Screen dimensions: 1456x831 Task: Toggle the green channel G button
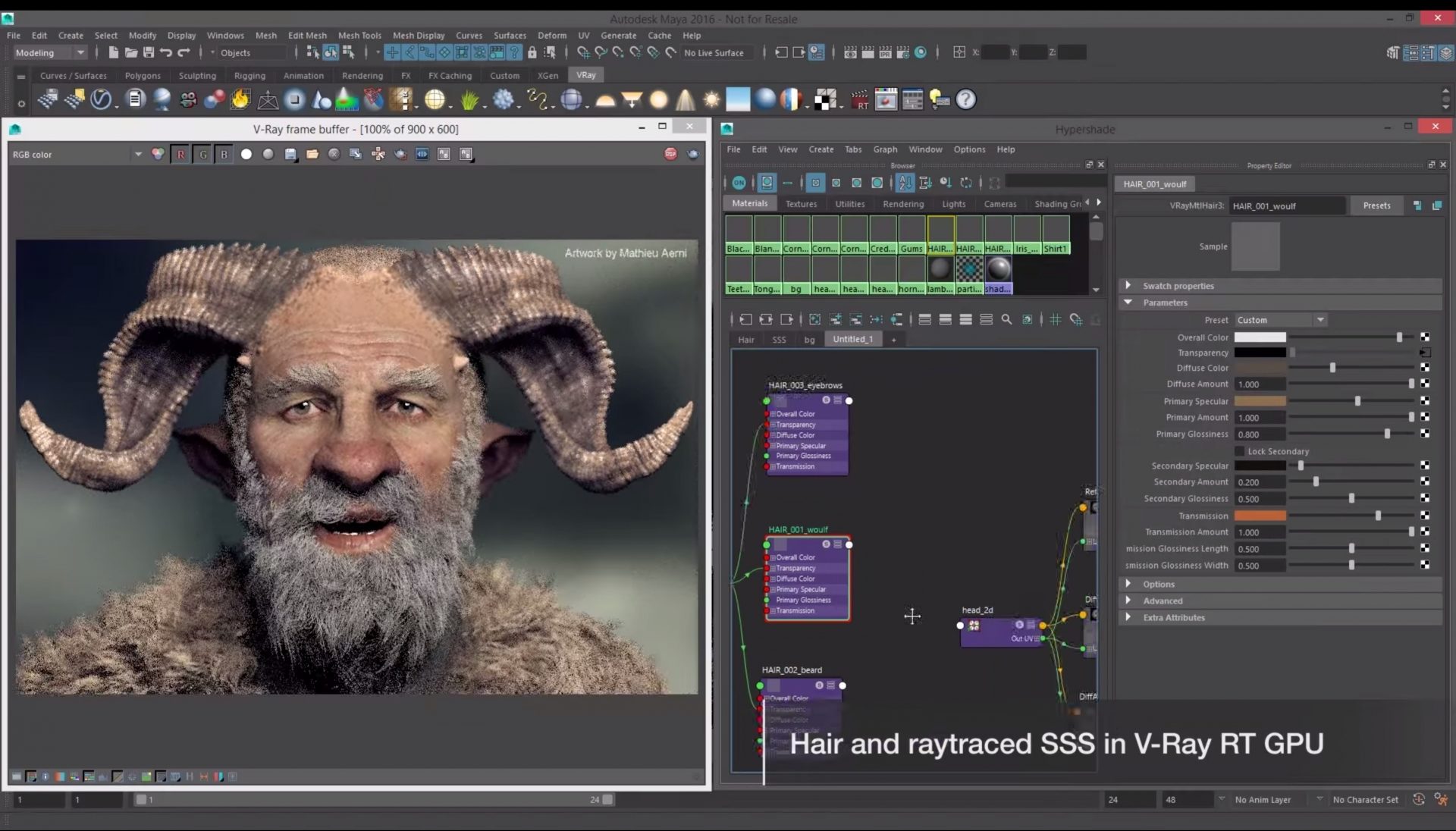202,154
